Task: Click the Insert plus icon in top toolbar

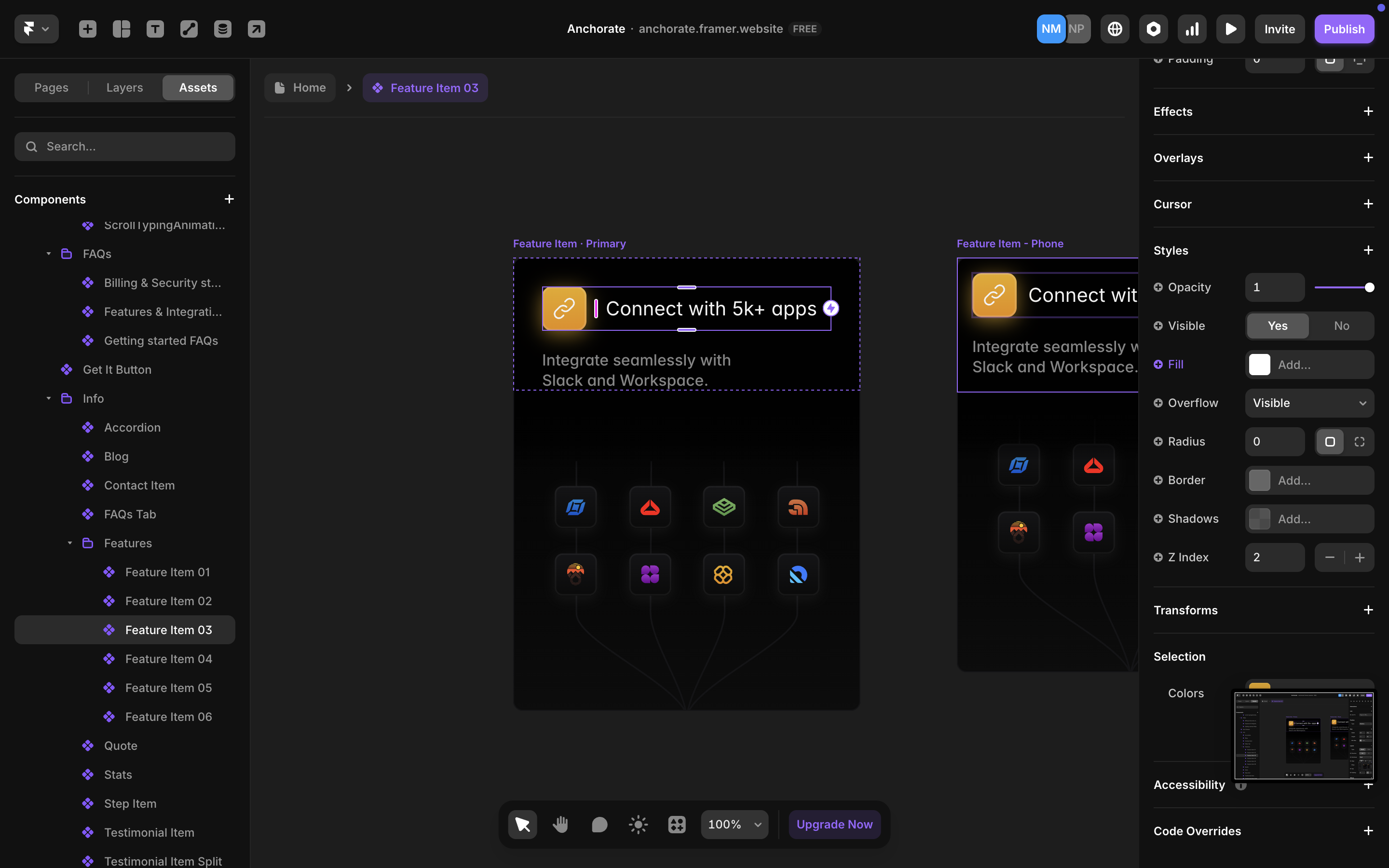Action: point(87,29)
